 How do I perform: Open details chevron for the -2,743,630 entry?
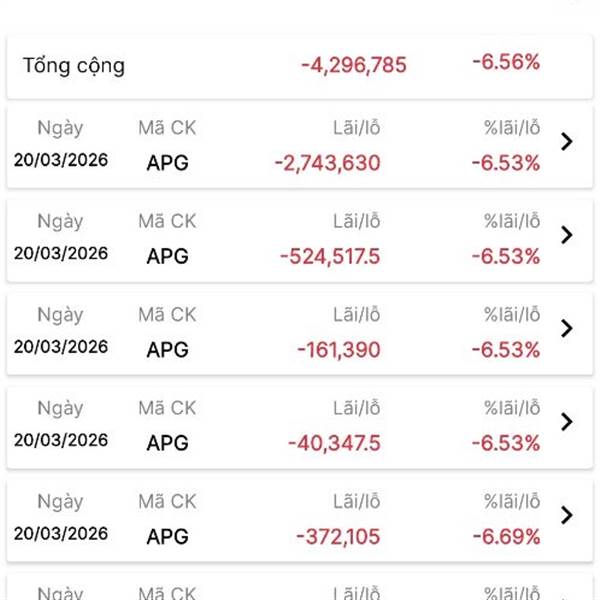tap(567, 142)
